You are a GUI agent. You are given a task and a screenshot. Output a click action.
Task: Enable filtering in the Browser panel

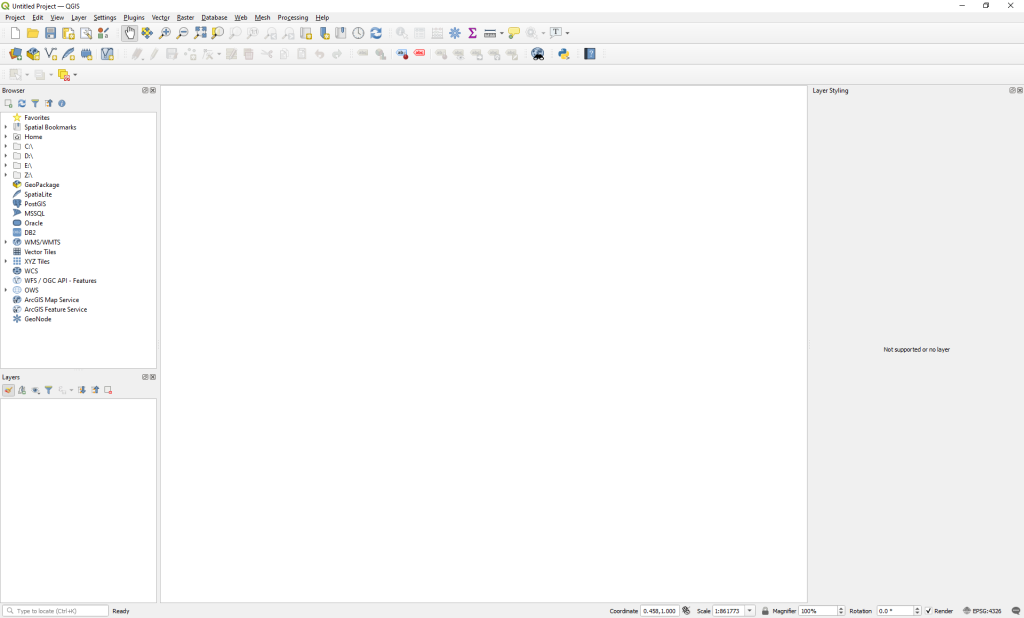tap(35, 104)
